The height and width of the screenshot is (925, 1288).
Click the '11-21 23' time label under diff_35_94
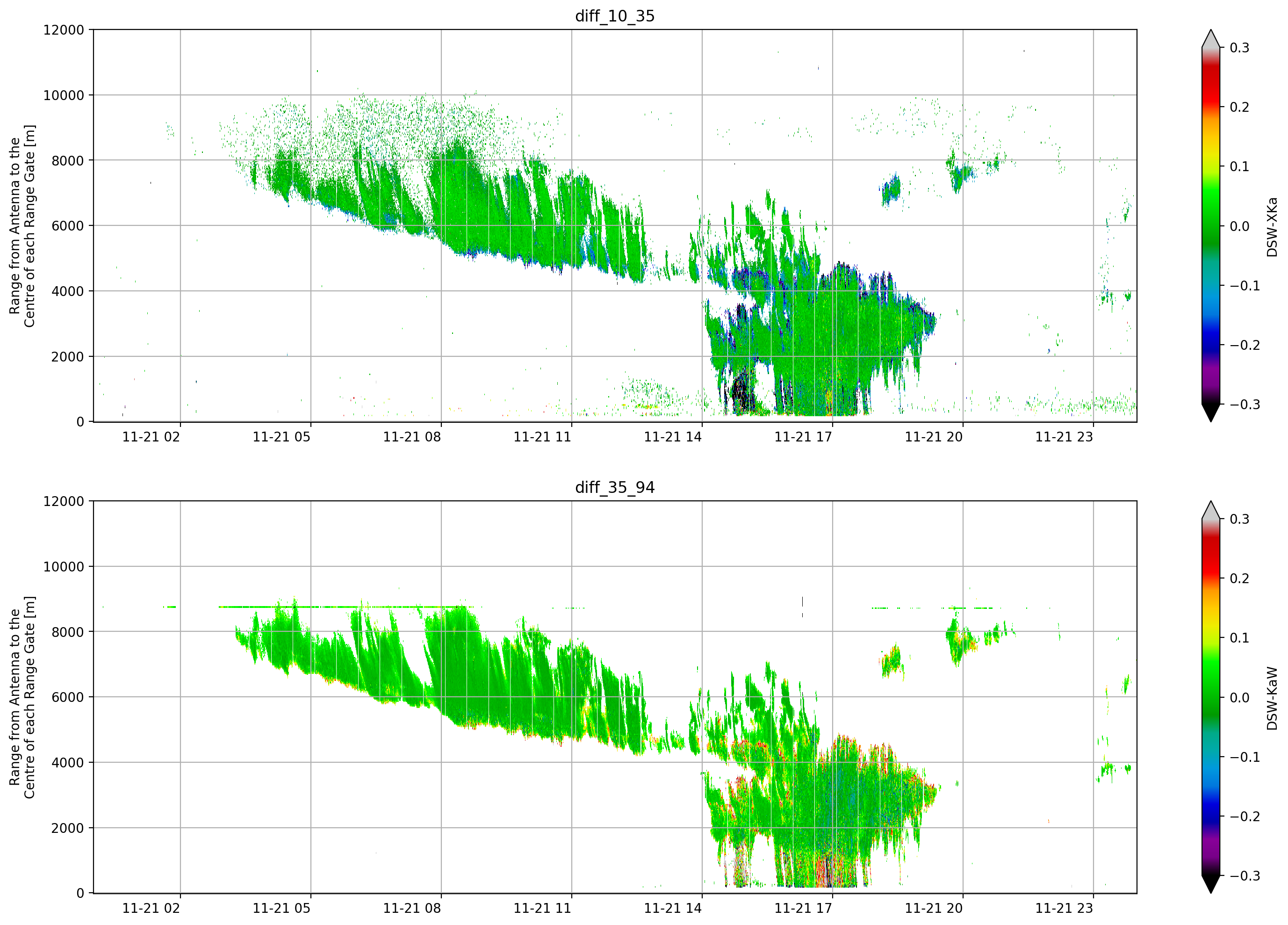click(1064, 909)
